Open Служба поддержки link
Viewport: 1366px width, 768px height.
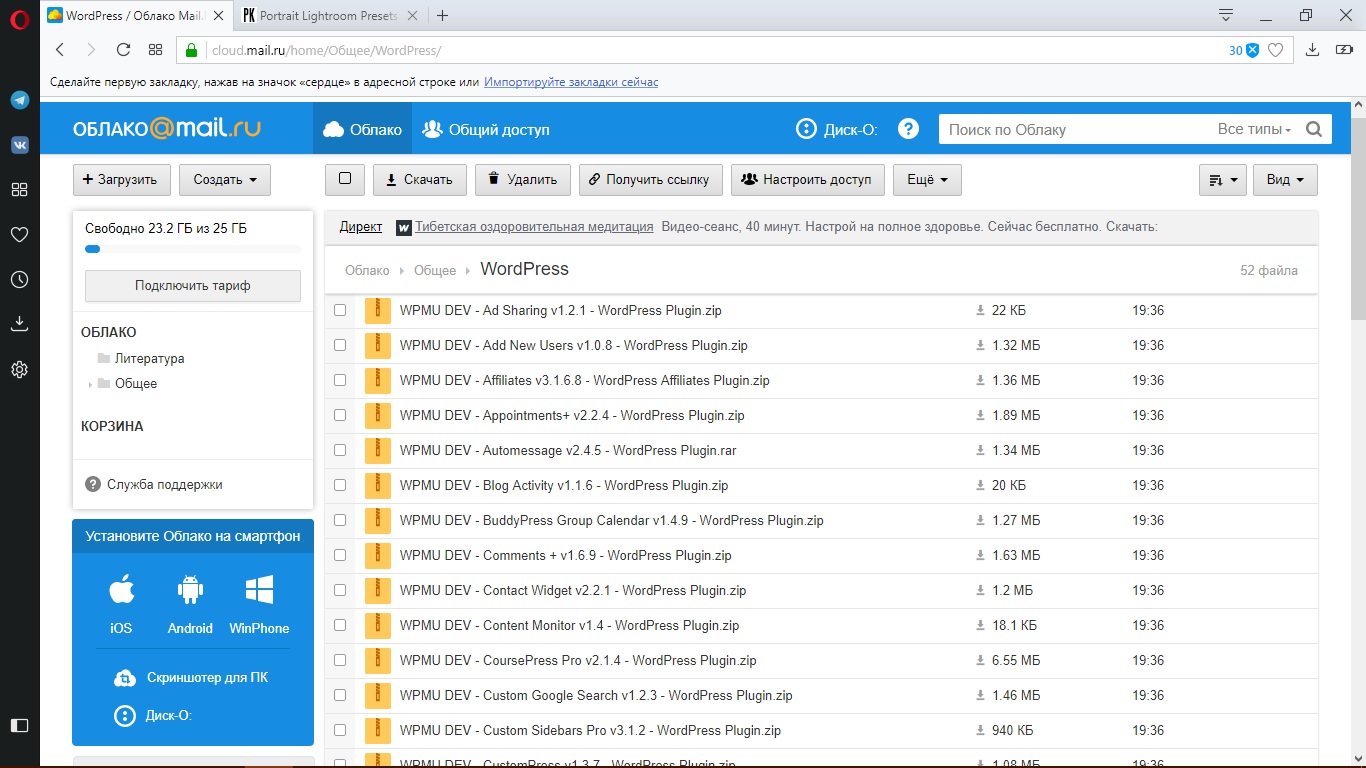pos(155,484)
